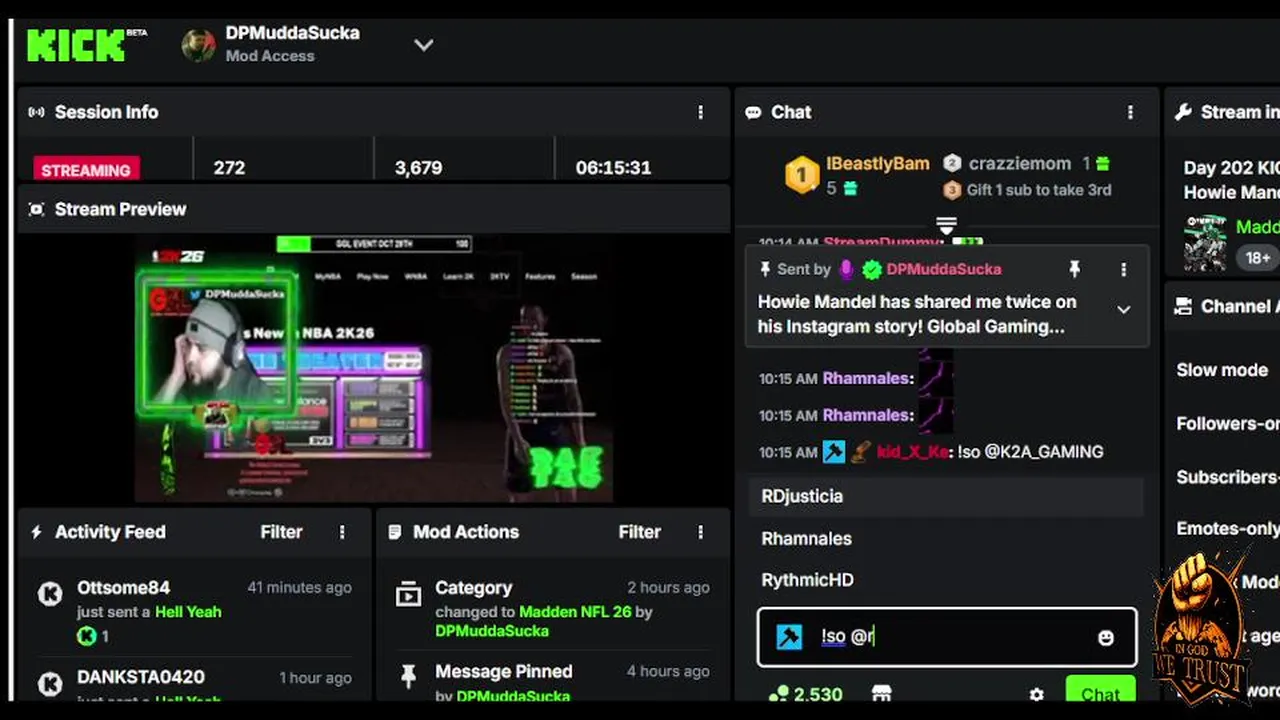1280x720 pixels.
Task: Open the Madden NFL 26 category link
Action: [575, 611]
